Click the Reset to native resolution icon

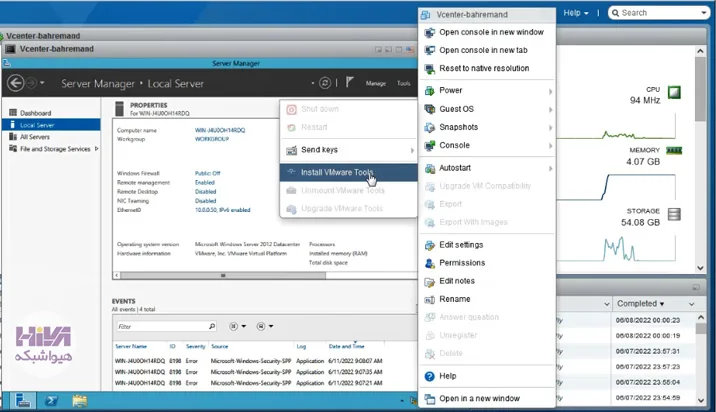429,69
